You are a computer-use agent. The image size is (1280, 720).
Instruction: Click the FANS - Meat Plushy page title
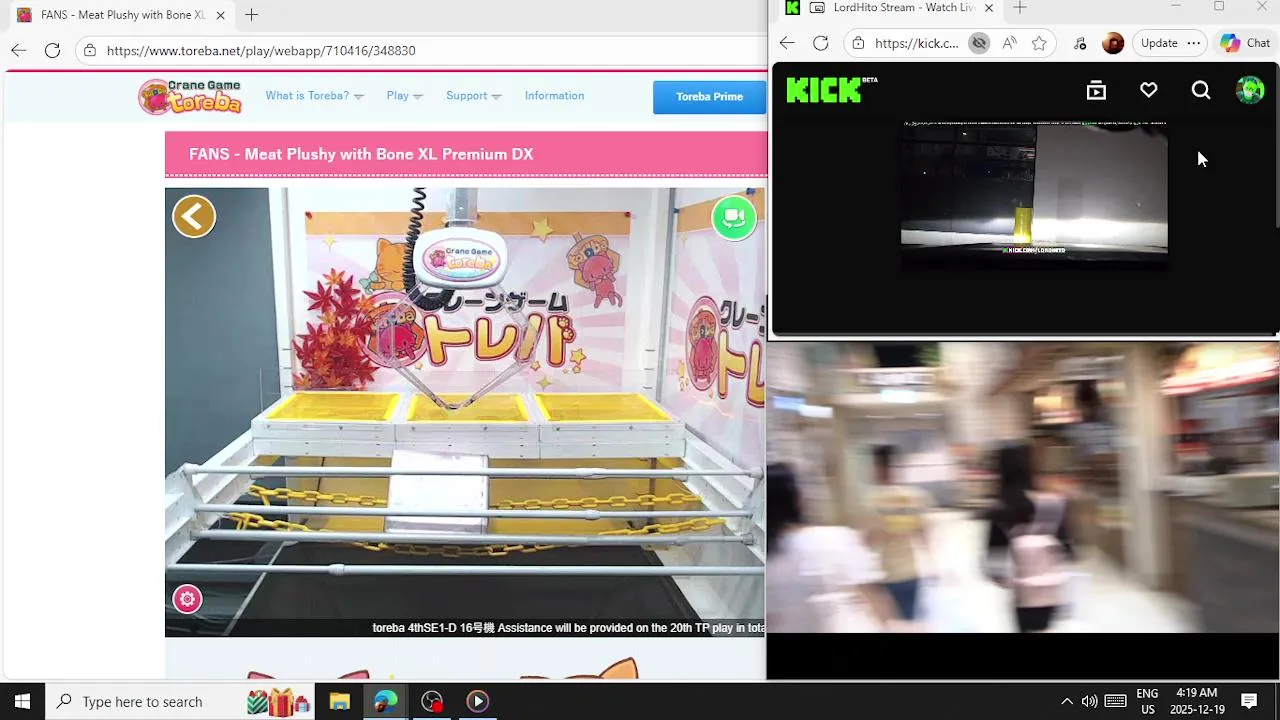361,154
